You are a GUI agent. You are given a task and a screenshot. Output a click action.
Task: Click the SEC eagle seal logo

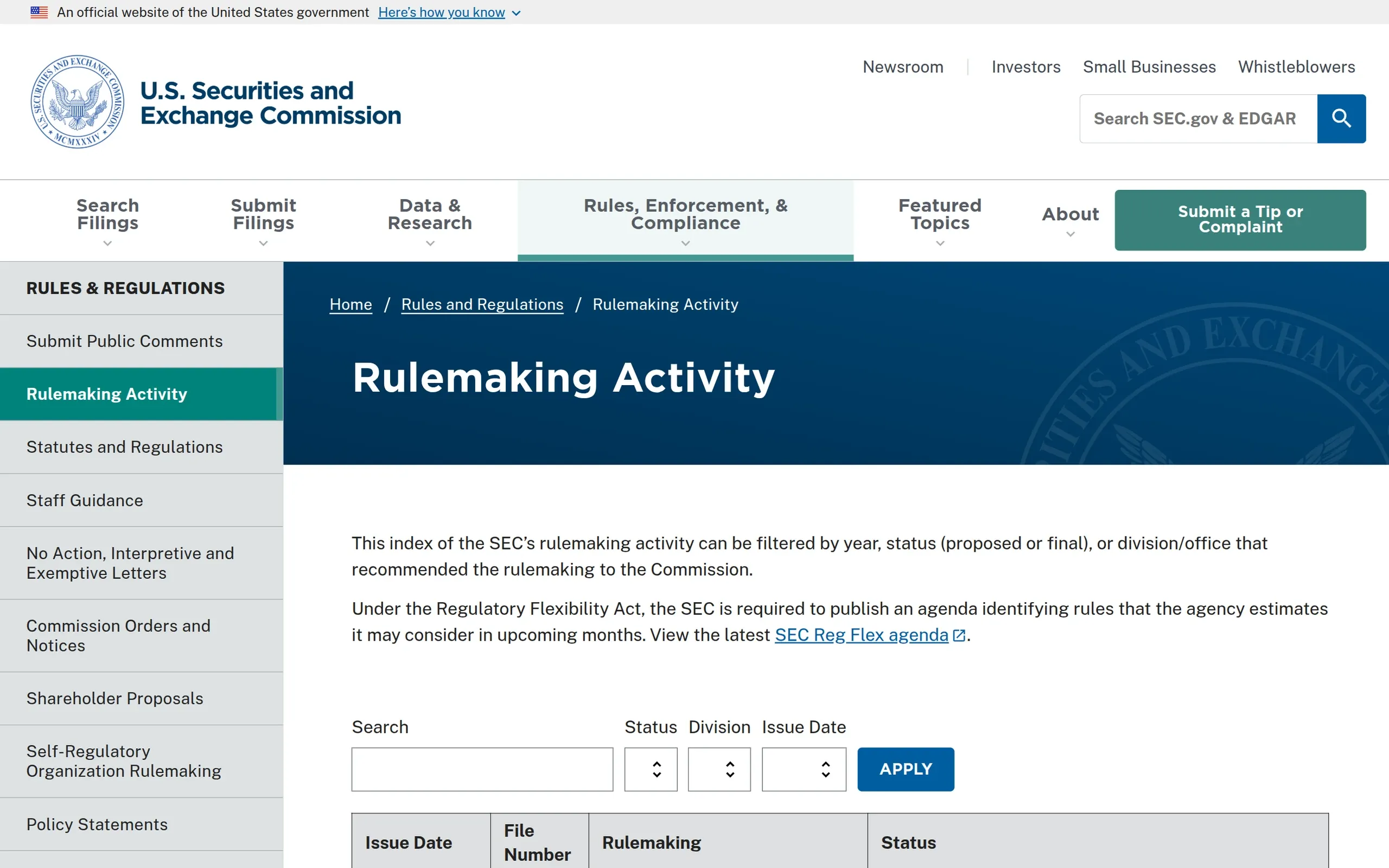pyautogui.click(x=78, y=101)
